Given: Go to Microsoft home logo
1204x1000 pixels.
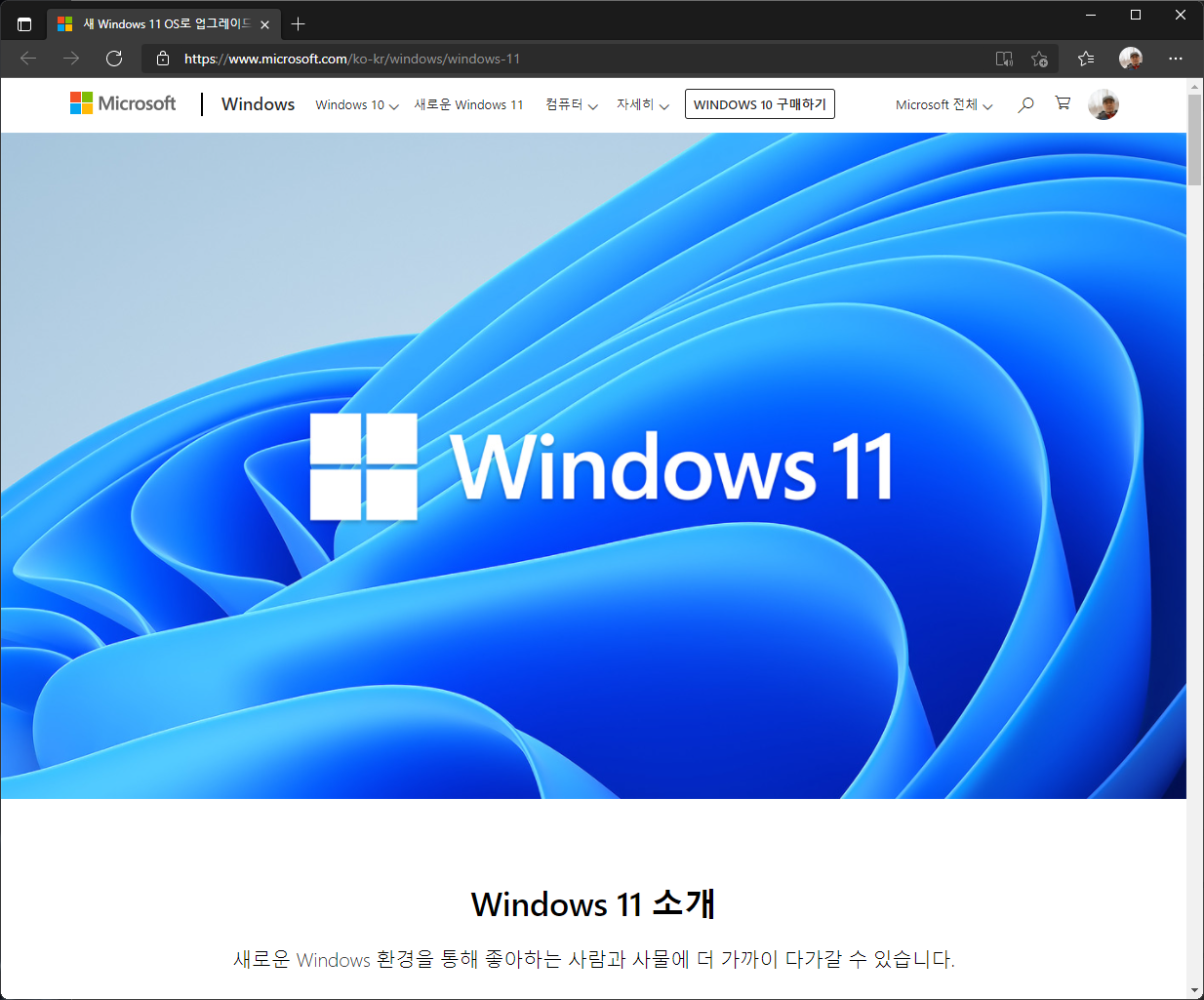Looking at the screenshot, I should [x=123, y=103].
